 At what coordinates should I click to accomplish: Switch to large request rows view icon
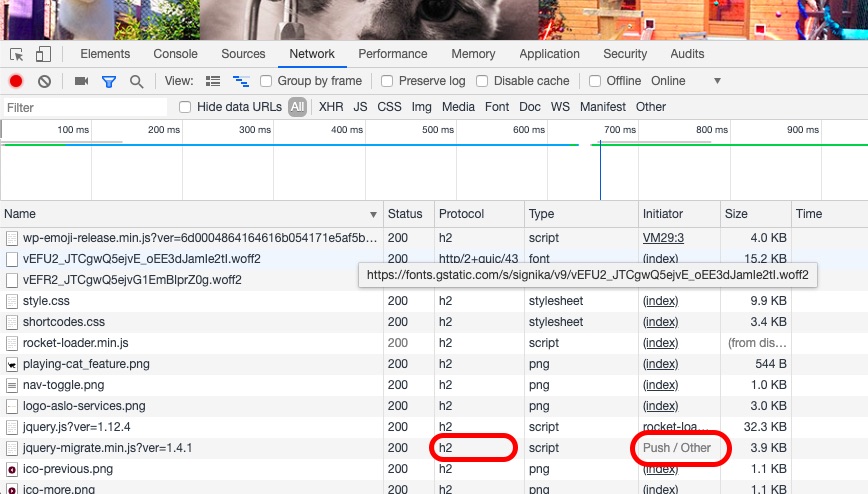pos(213,81)
